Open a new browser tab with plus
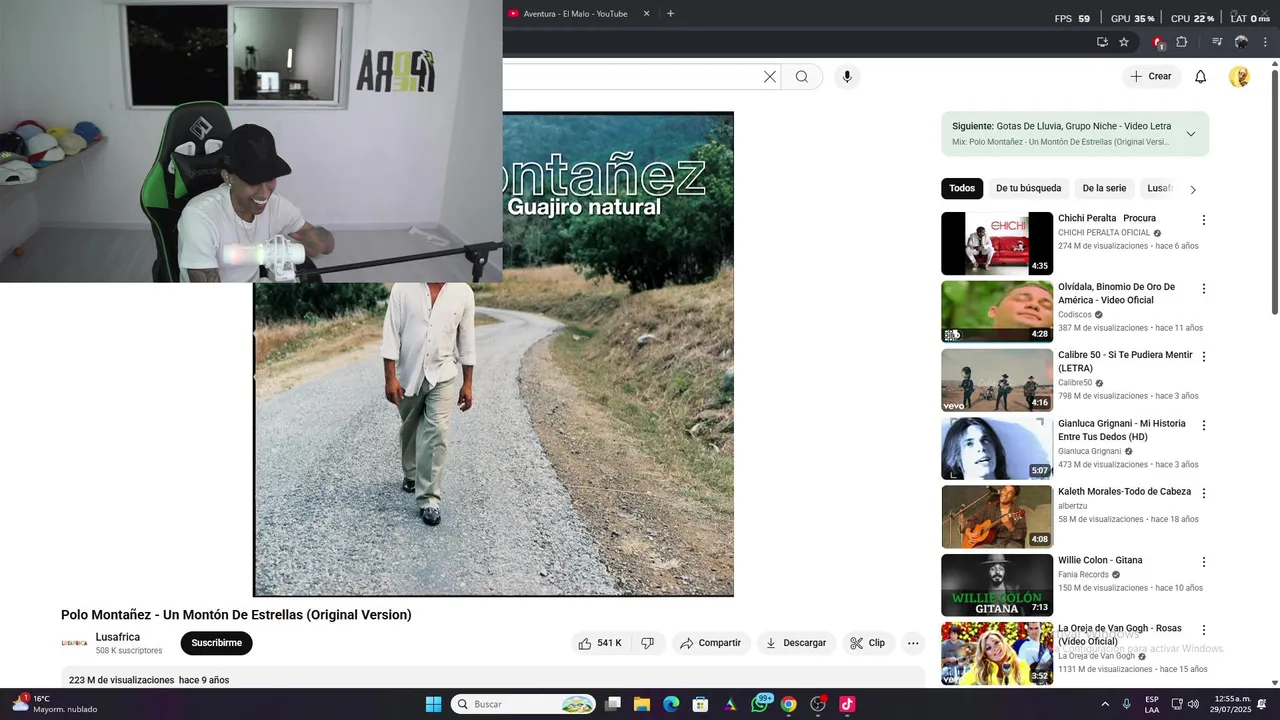The width and height of the screenshot is (1280, 720). click(670, 14)
